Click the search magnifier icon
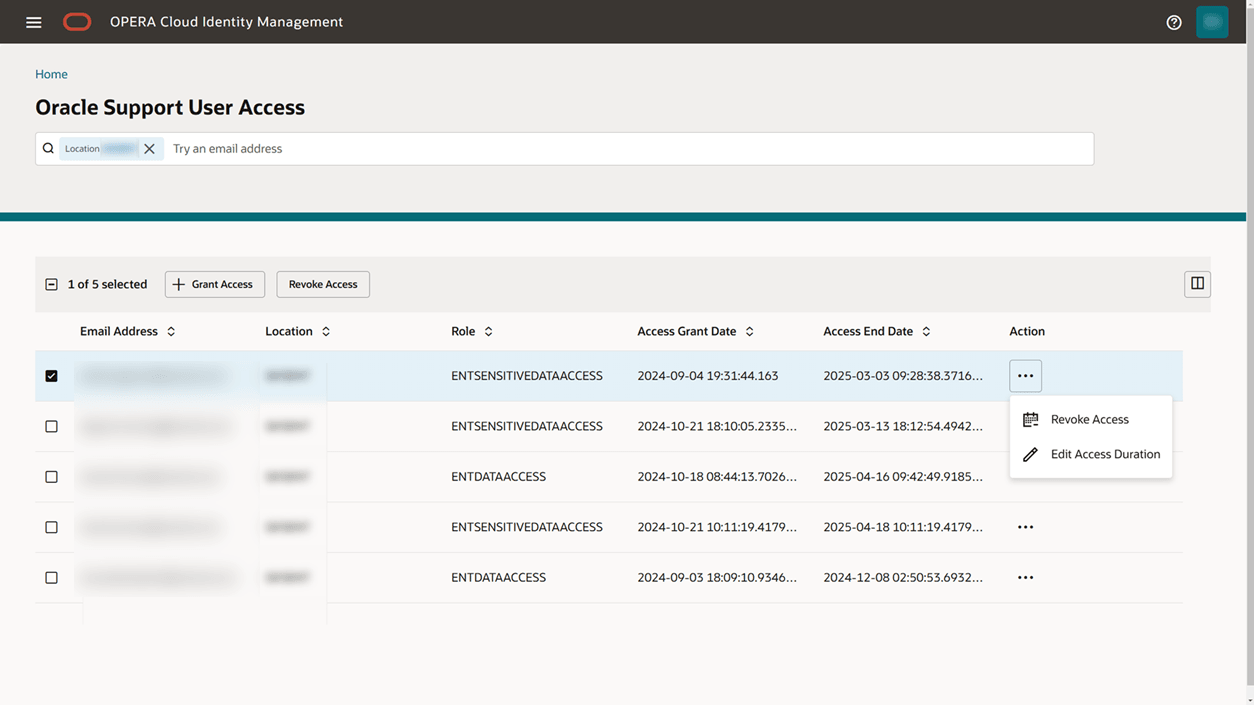 coord(48,148)
